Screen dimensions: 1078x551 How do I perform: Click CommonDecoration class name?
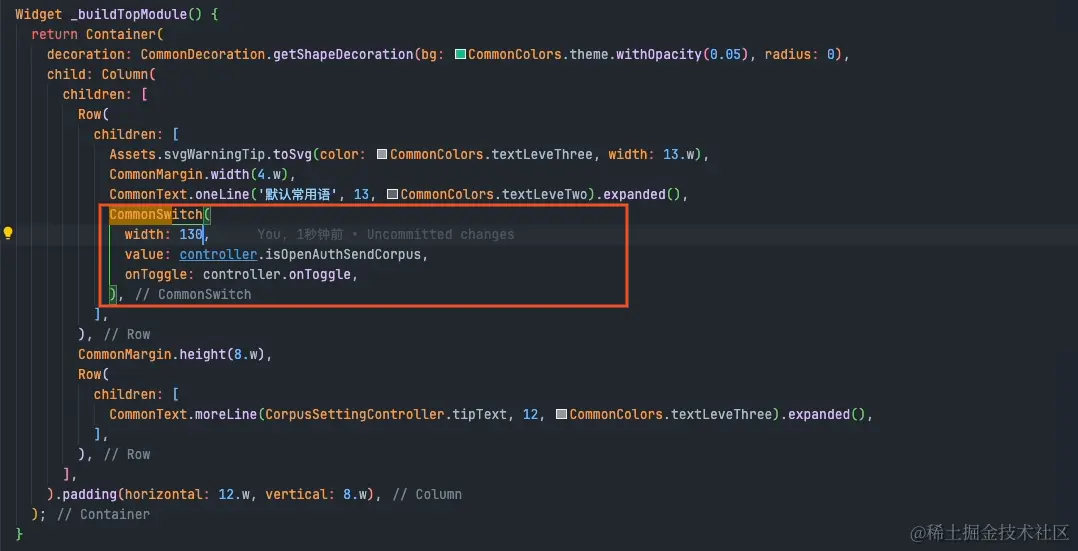click(x=204, y=54)
